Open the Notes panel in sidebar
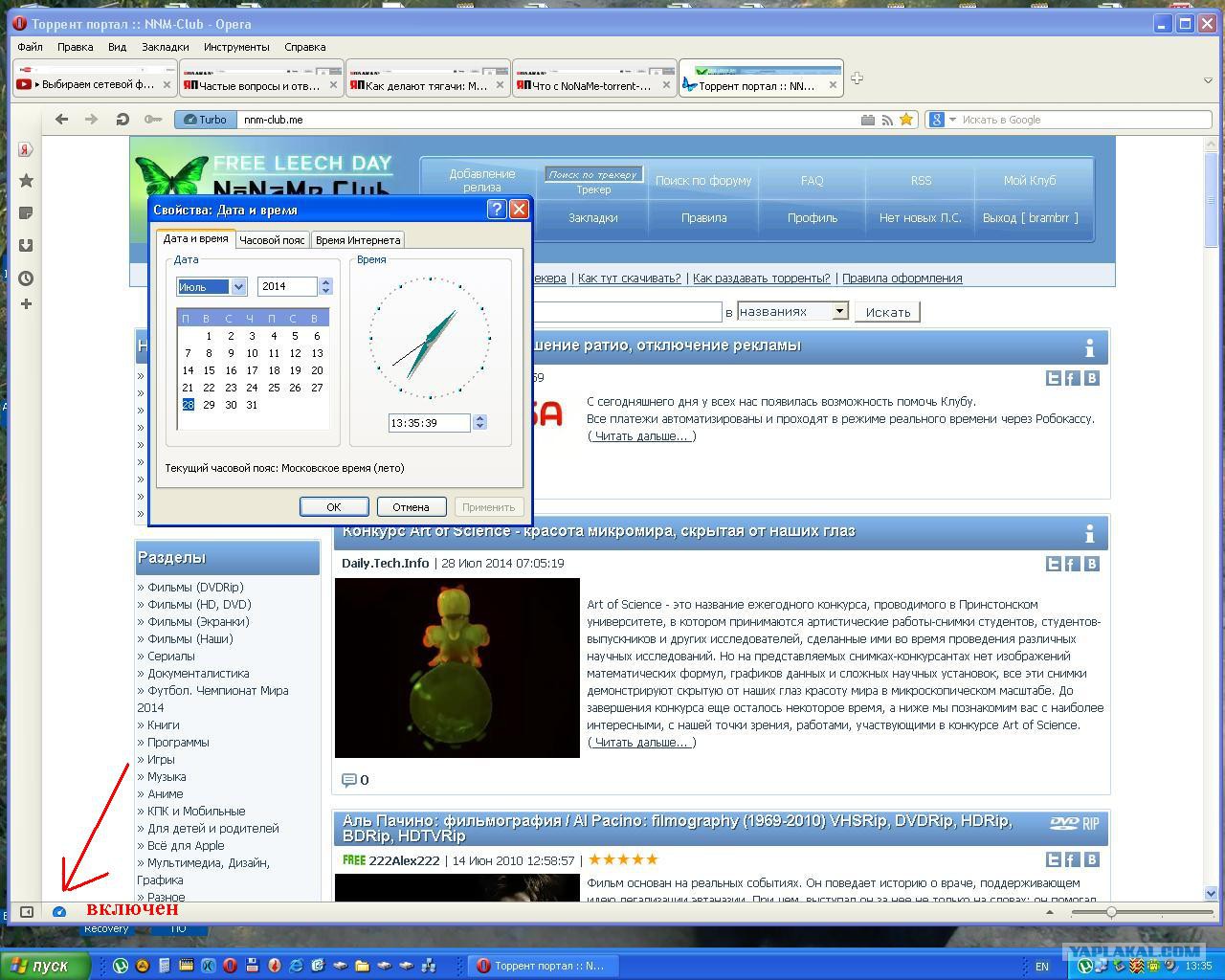 coord(26,212)
